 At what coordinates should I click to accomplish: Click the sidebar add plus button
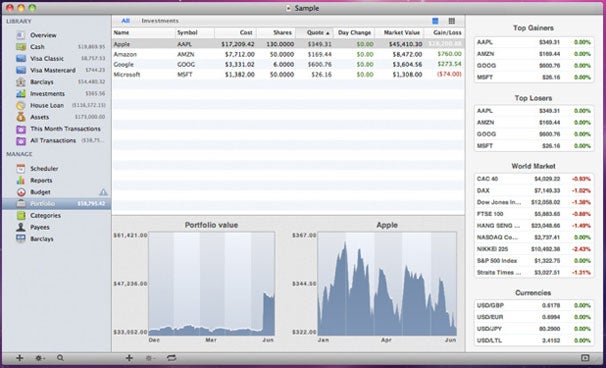pyautogui.click(x=19, y=358)
